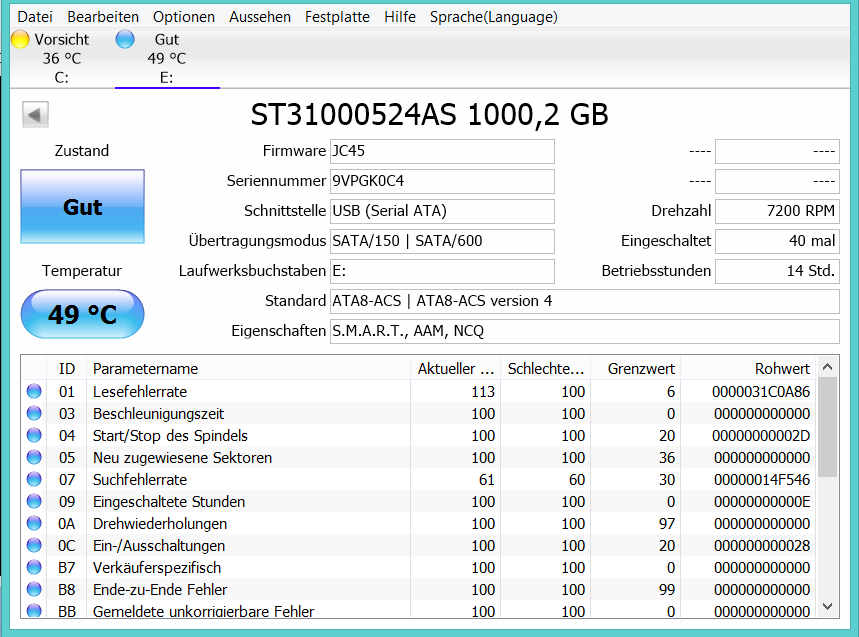
Task: Click raw value 00000014F546
Action: (x=761, y=480)
